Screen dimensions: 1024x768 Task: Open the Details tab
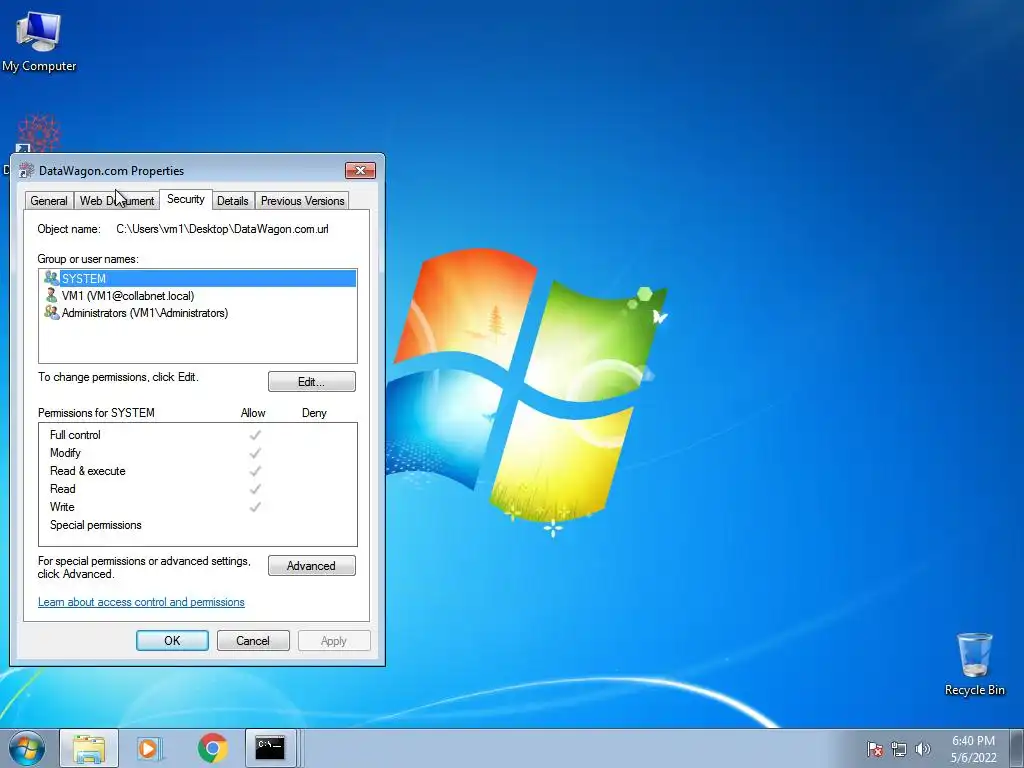pos(233,201)
